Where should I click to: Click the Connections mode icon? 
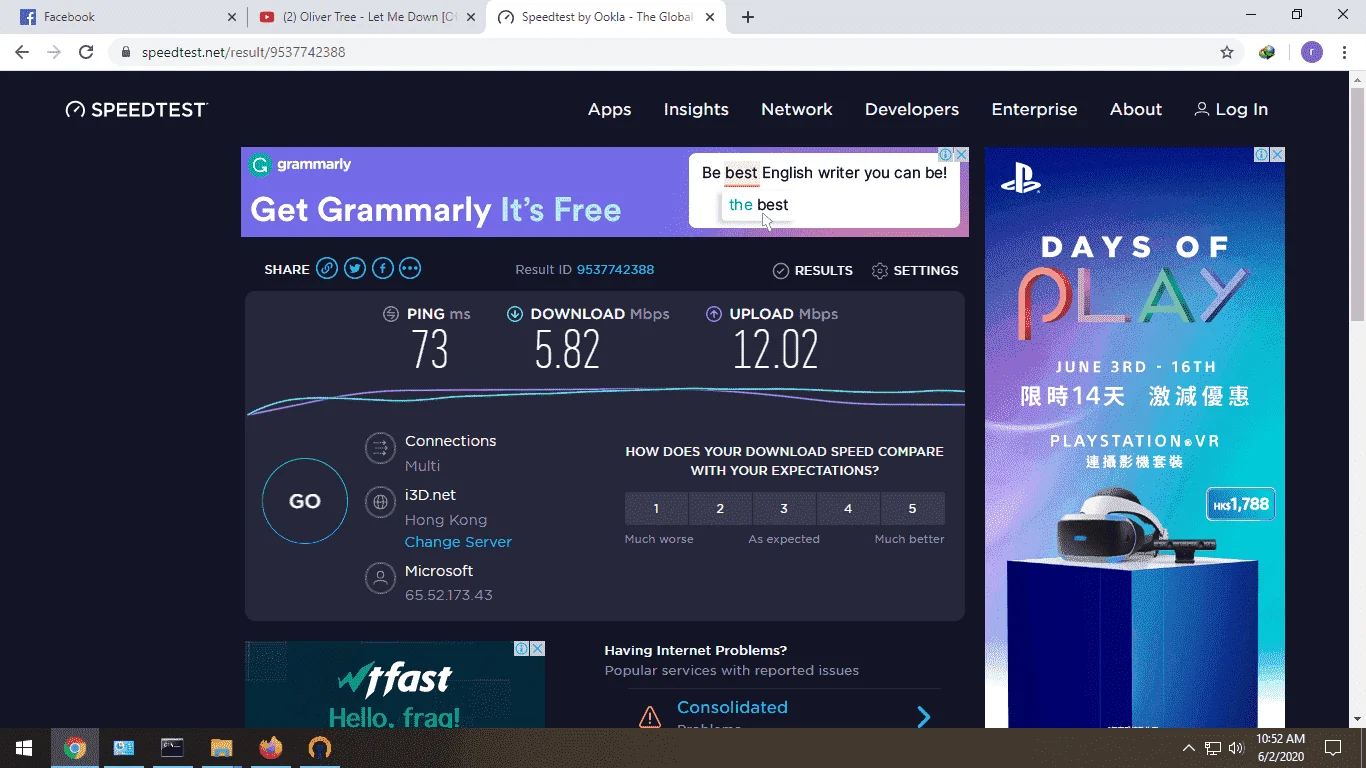[380, 448]
